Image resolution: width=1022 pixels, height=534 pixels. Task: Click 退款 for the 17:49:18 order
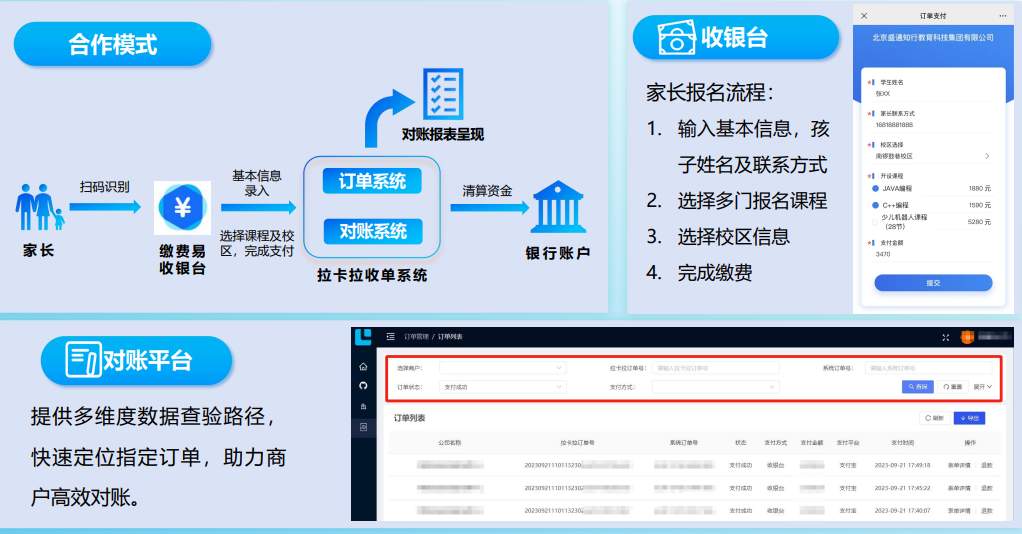click(987, 466)
